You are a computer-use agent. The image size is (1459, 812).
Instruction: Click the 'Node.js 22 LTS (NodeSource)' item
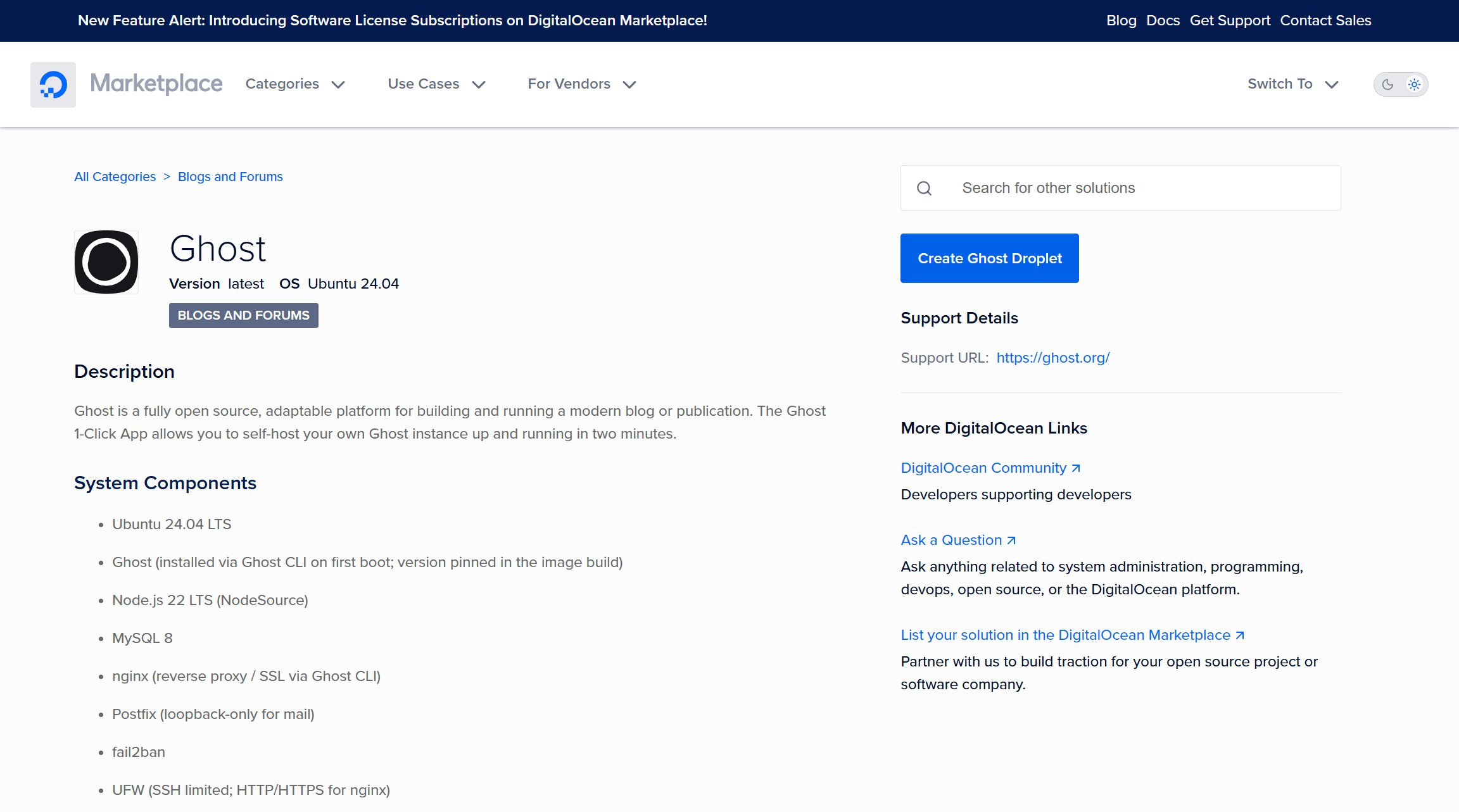click(210, 600)
